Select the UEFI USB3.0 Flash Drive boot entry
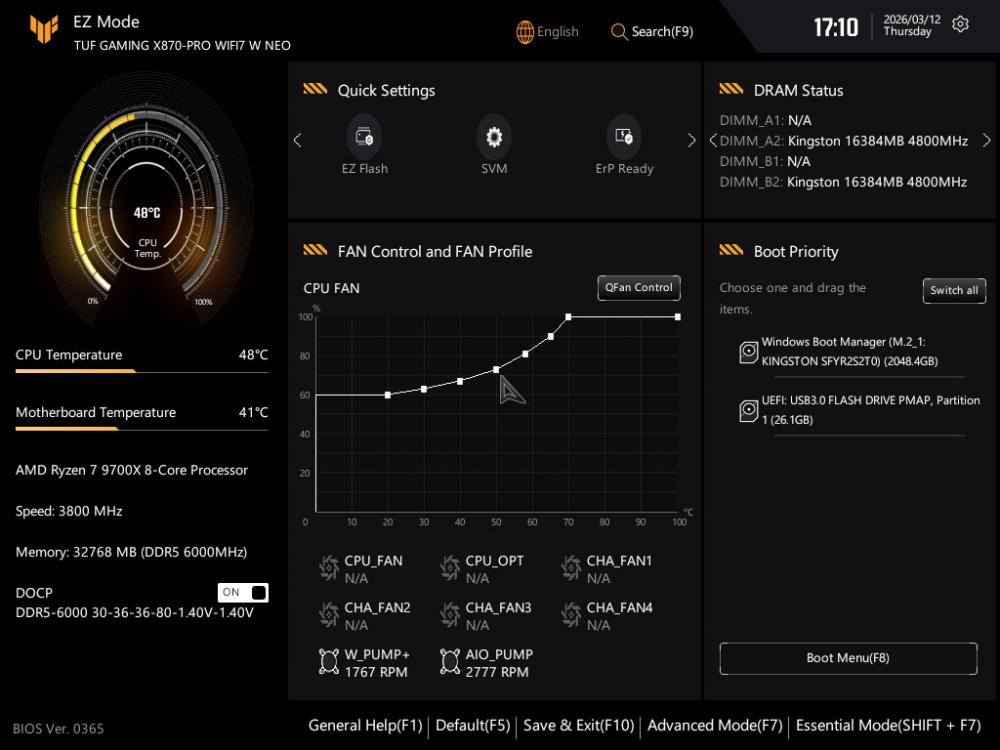Viewport: 1000px width, 750px height. tap(856, 410)
